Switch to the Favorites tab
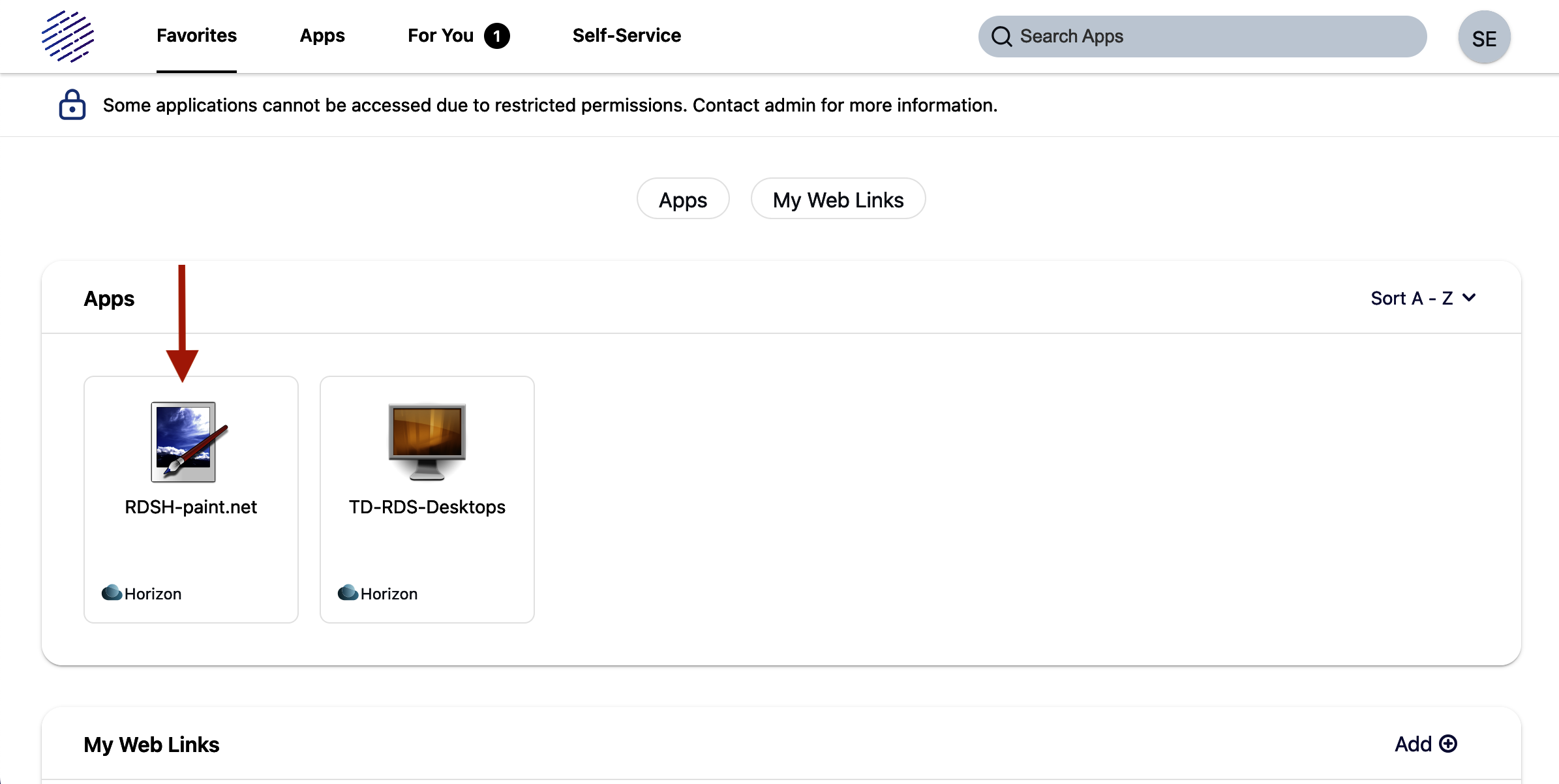Screen dimensions: 1559x784 [x=196, y=35]
